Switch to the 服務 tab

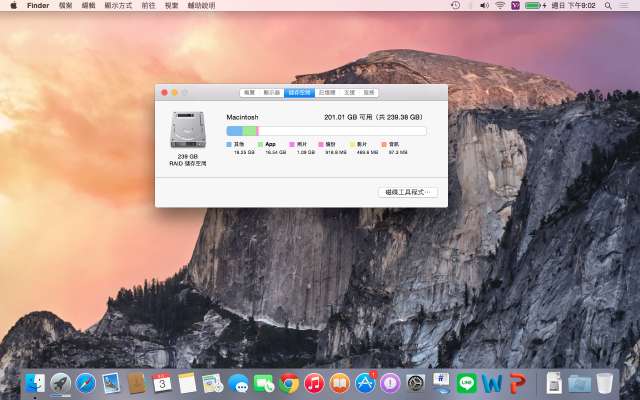(369, 93)
